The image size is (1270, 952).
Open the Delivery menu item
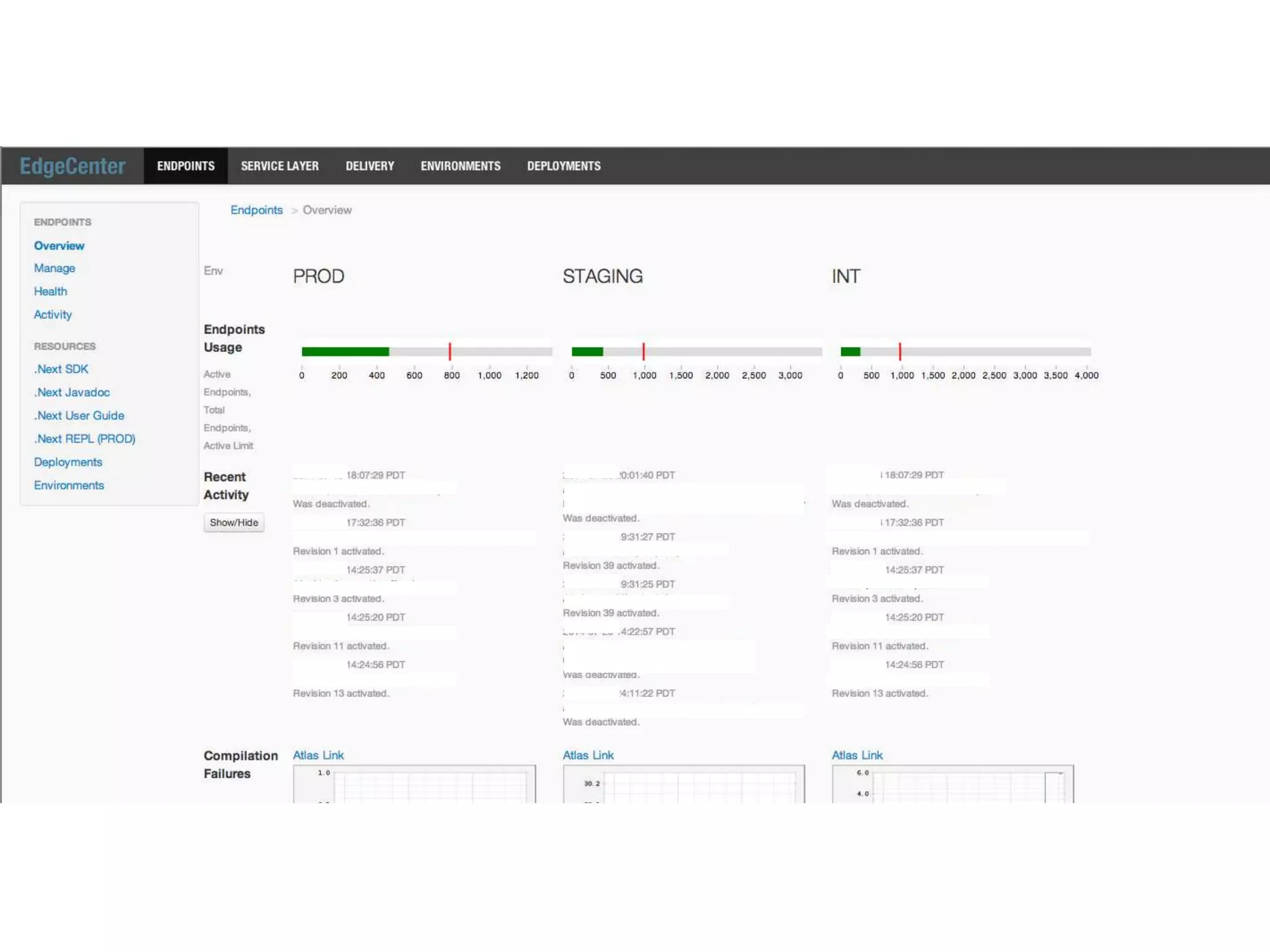point(370,166)
